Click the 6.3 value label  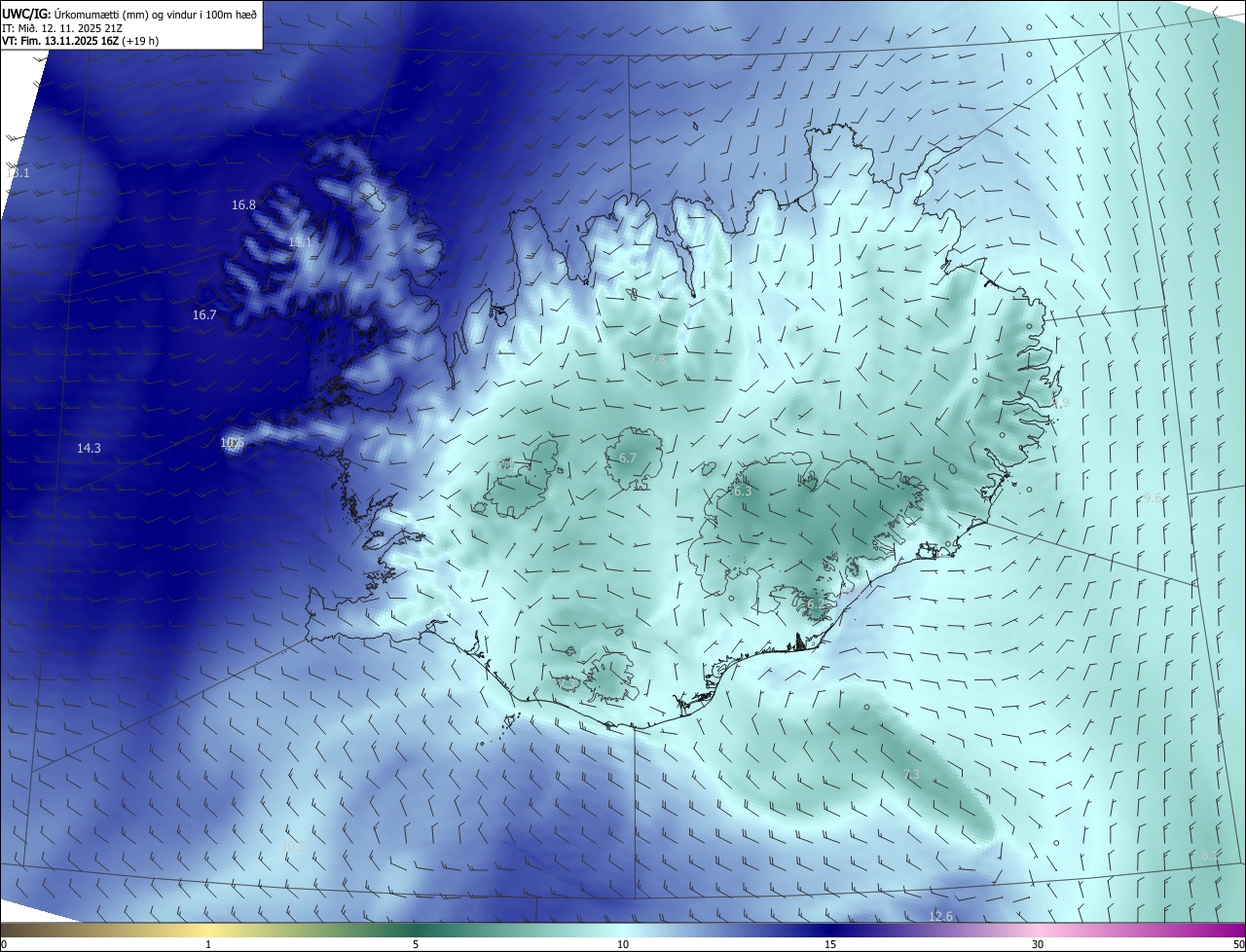(x=742, y=492)
